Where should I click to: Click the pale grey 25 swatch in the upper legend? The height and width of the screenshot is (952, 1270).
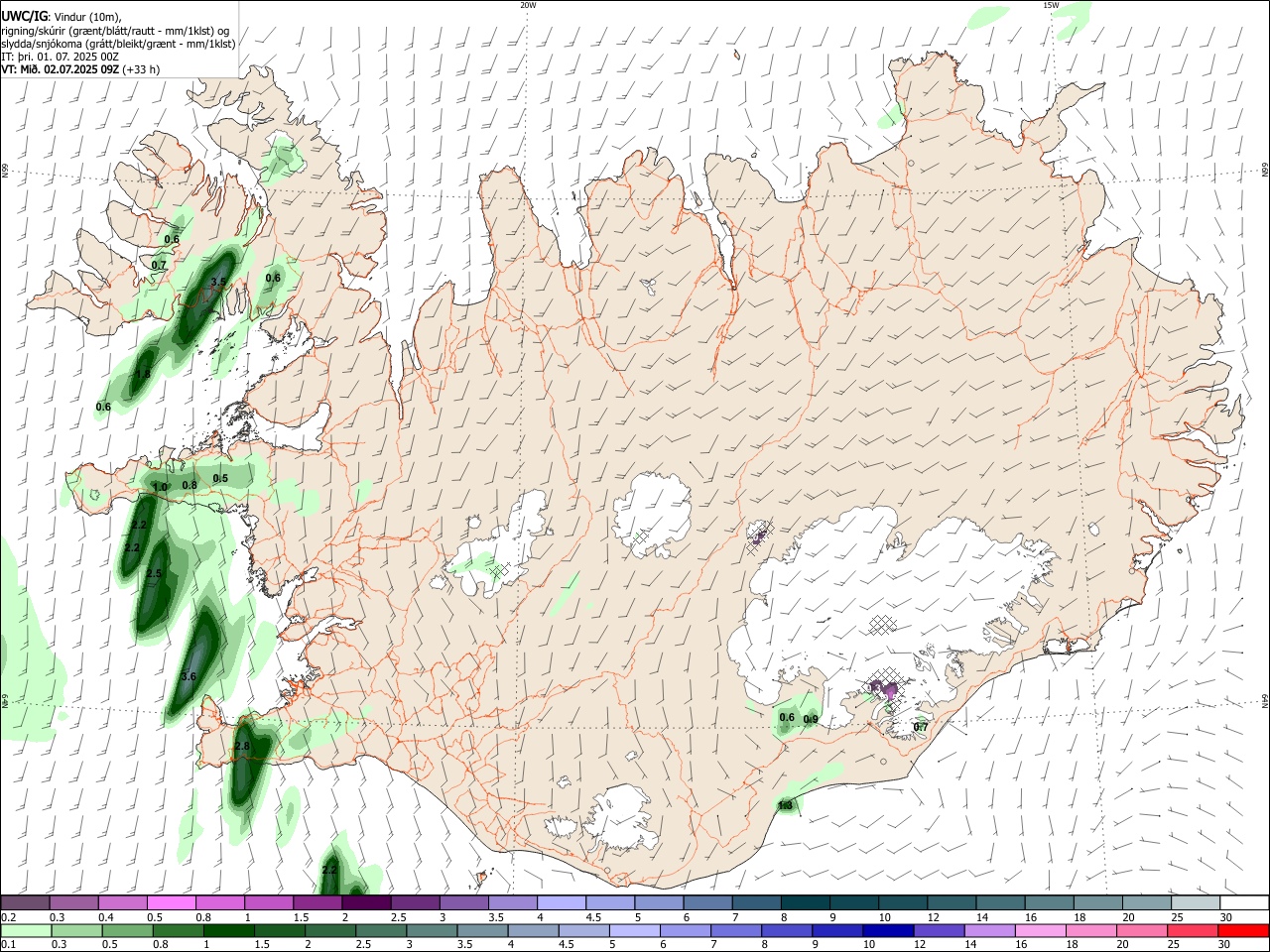click(x=1196, y=902)
